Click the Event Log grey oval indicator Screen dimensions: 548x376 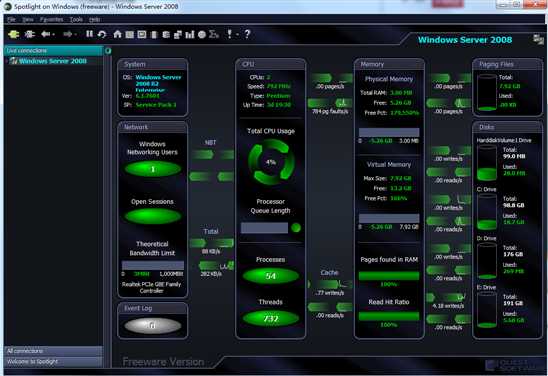coord(152,325)
